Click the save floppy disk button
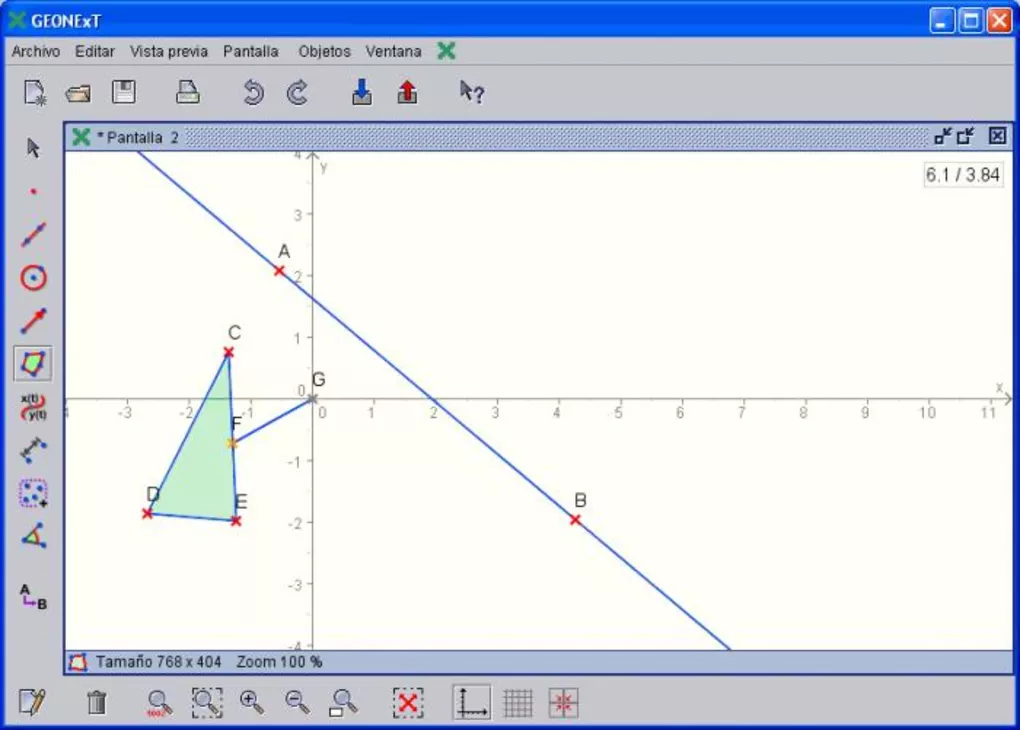The height and width of the screenshot is (730, 1020). point(124,93)
